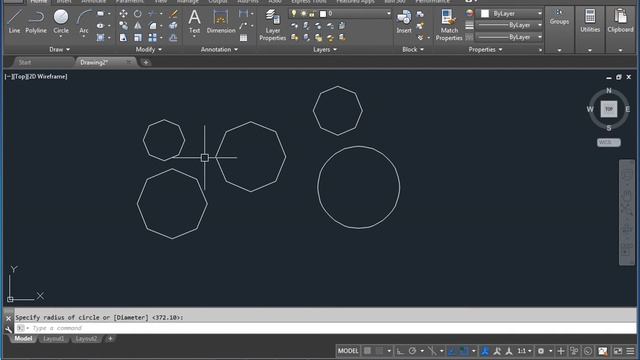Viewport: 640px width, 360px height.
Task: Close the command line window
Action: pos(9,318)
